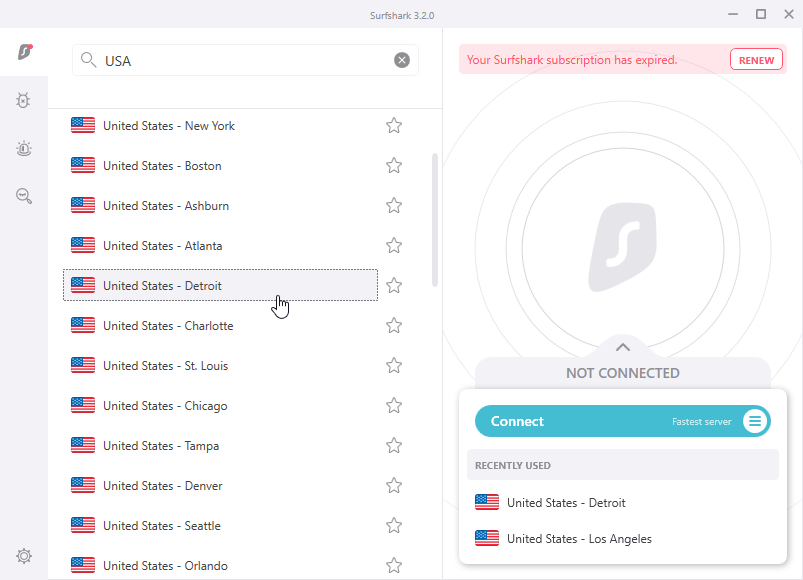Favorite United States - Ashburn star
The width and height of the screenshot is (803, 580).
coord(394,205)
